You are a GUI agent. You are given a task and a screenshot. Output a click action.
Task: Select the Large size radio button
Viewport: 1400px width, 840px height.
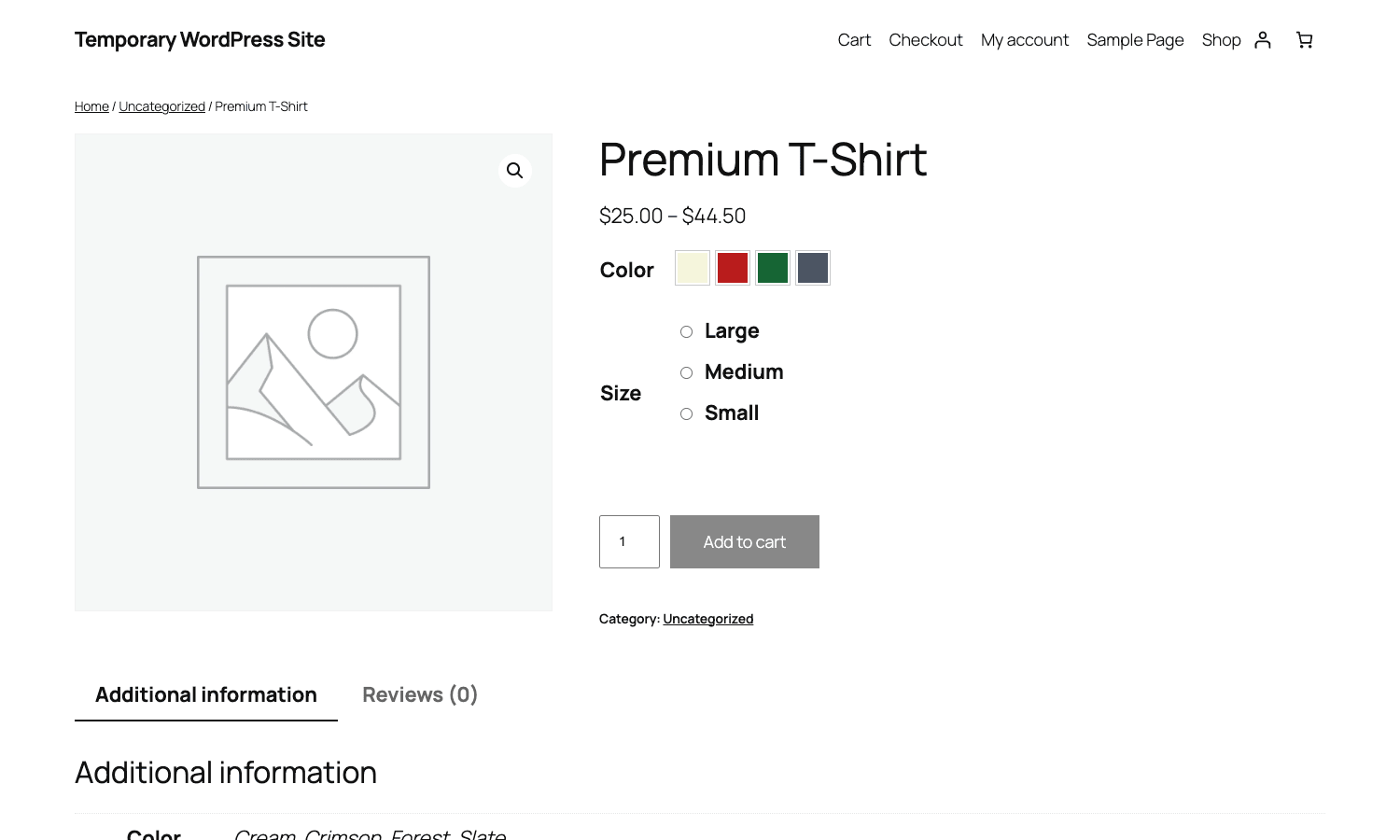click(x=686, y=331)
